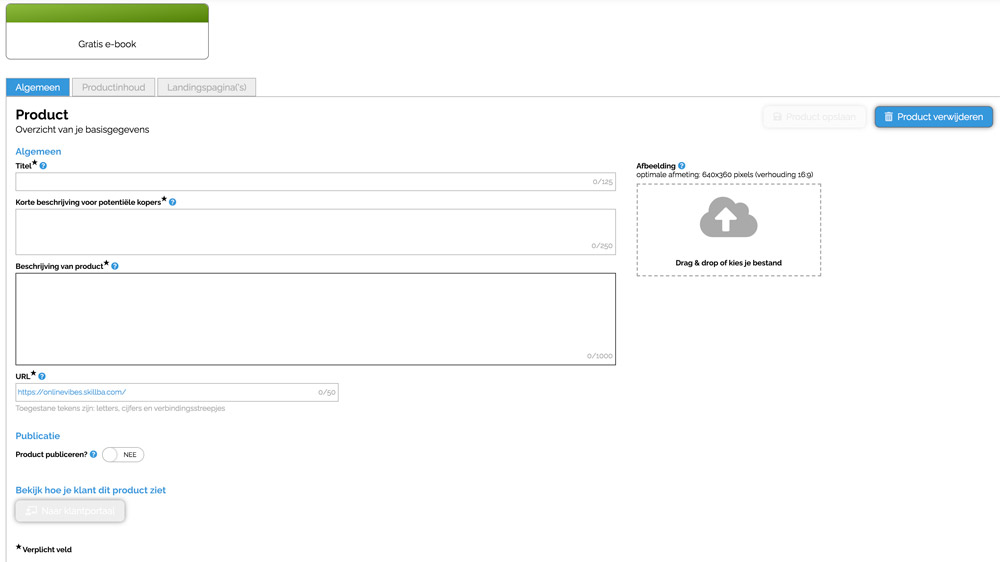Screen dimensions: 1000x562
Task: Click the Publicatie section heading
Action: 38,436
